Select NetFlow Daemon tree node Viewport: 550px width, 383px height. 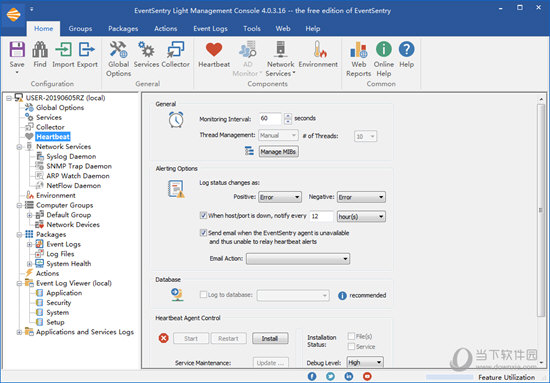coord(74,186)
